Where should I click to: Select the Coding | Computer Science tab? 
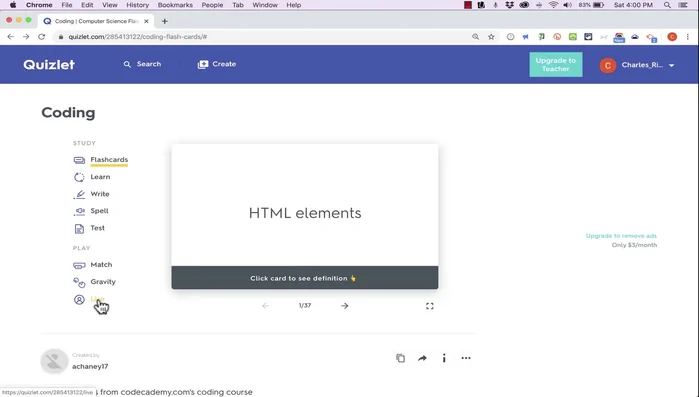tap(96, 21)
